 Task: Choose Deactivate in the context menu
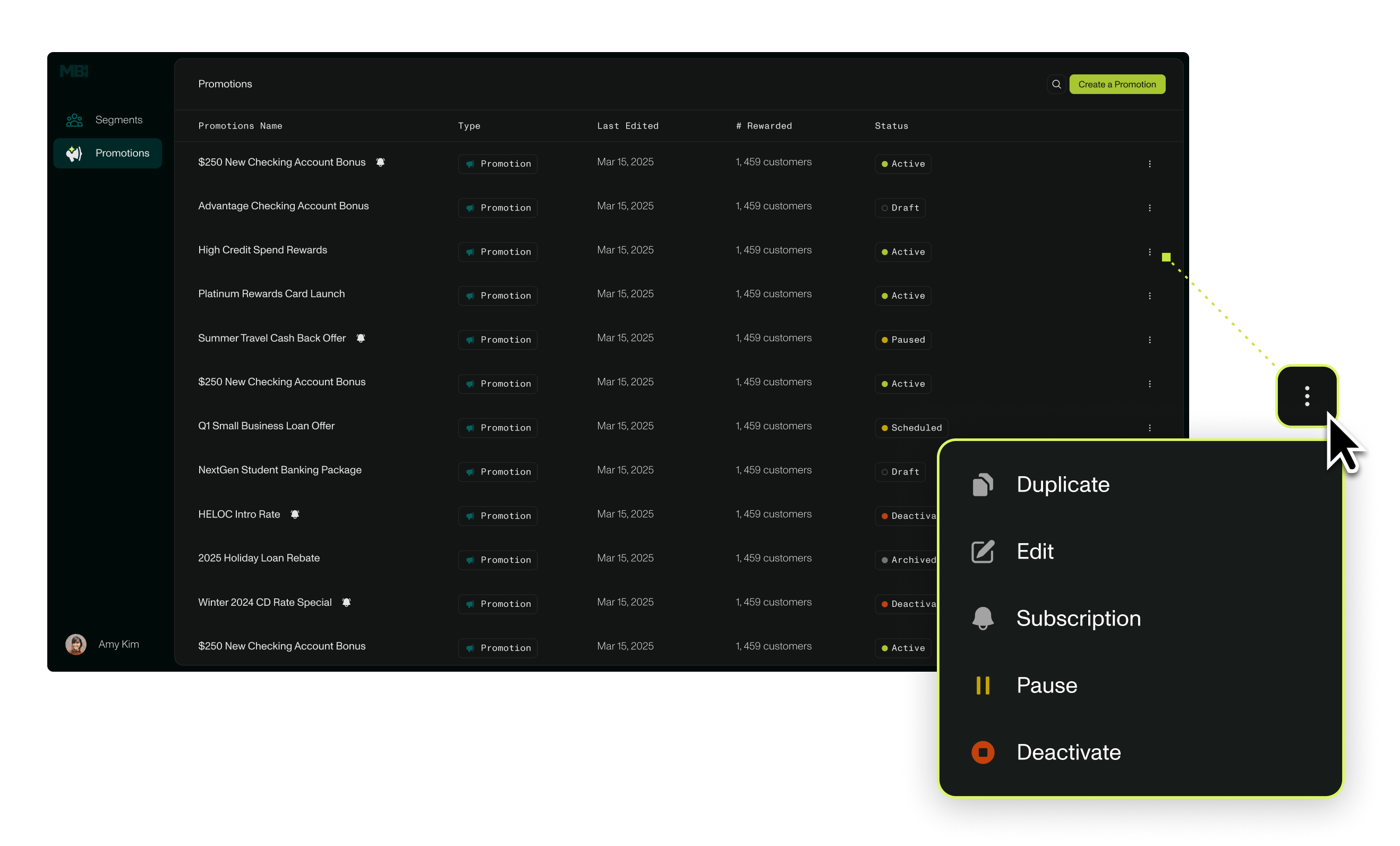[x=1068, y=752]
